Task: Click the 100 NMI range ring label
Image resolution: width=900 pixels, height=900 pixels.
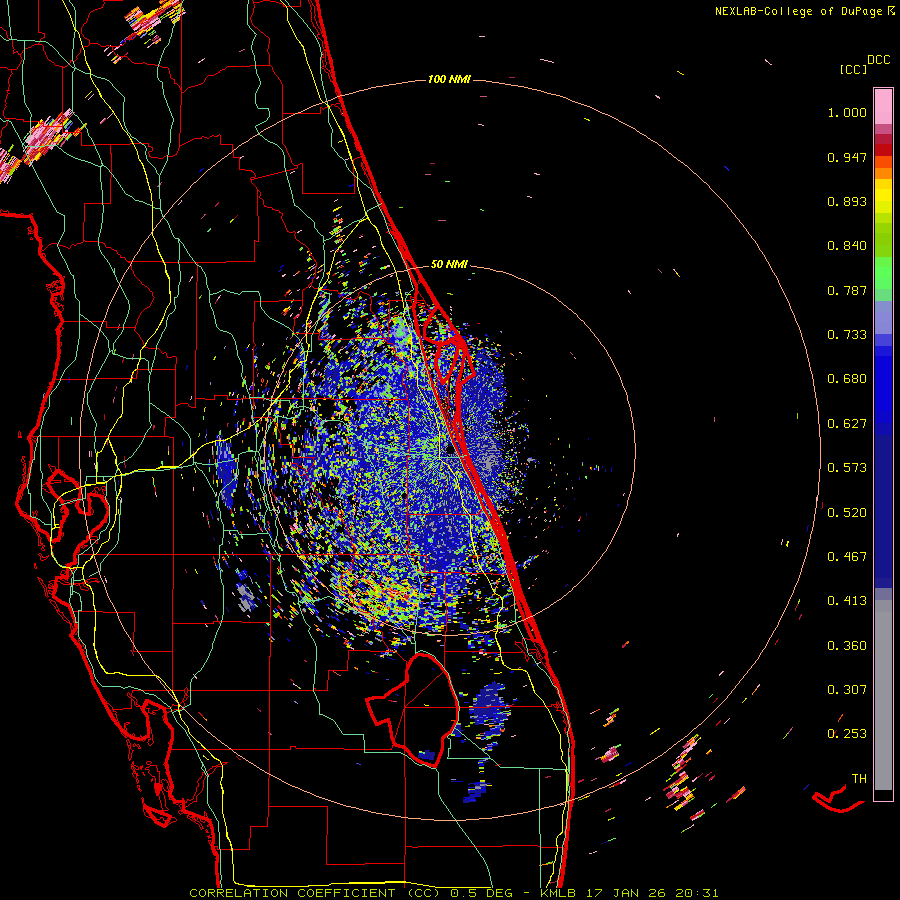Action: pos(449,79)
